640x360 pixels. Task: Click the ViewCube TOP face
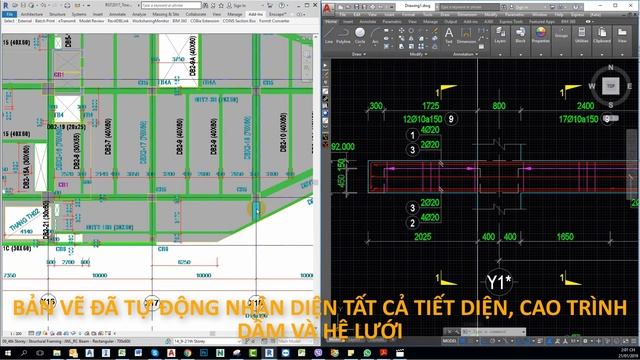(611, 86)
